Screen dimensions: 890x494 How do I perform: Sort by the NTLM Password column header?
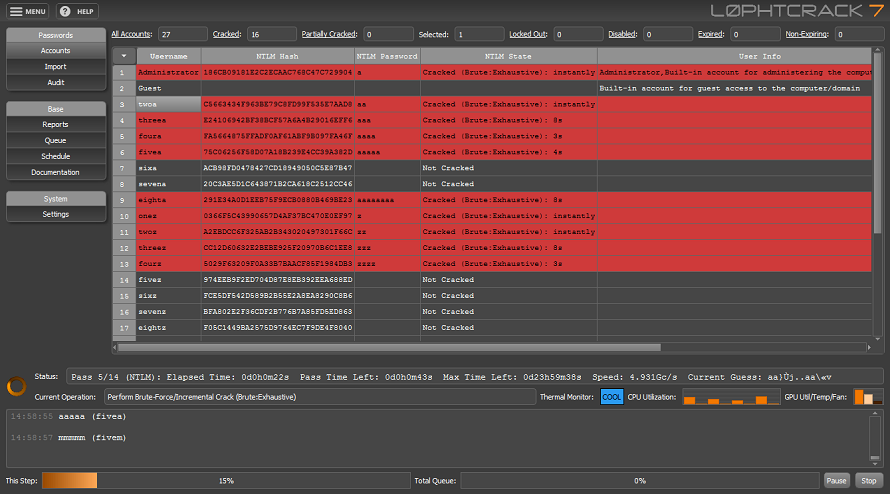(387, 56)
